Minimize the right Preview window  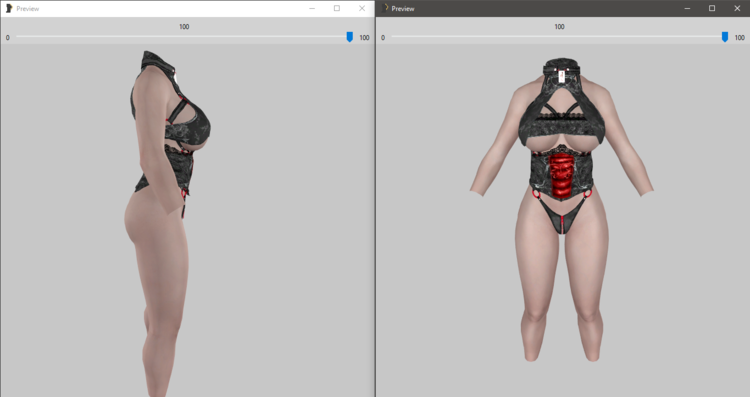tap(687, 8)
